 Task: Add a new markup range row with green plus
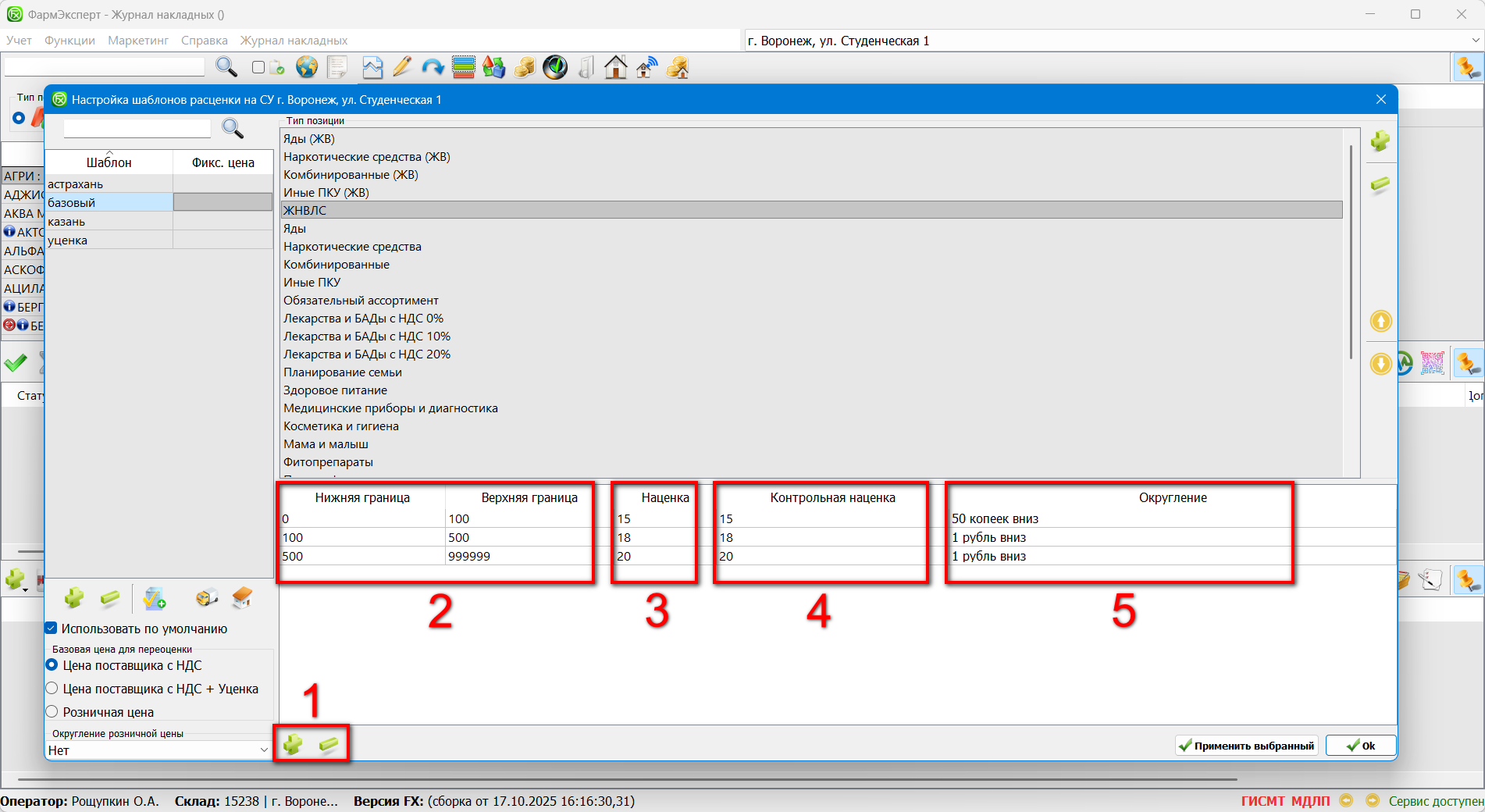pos(293,745)
